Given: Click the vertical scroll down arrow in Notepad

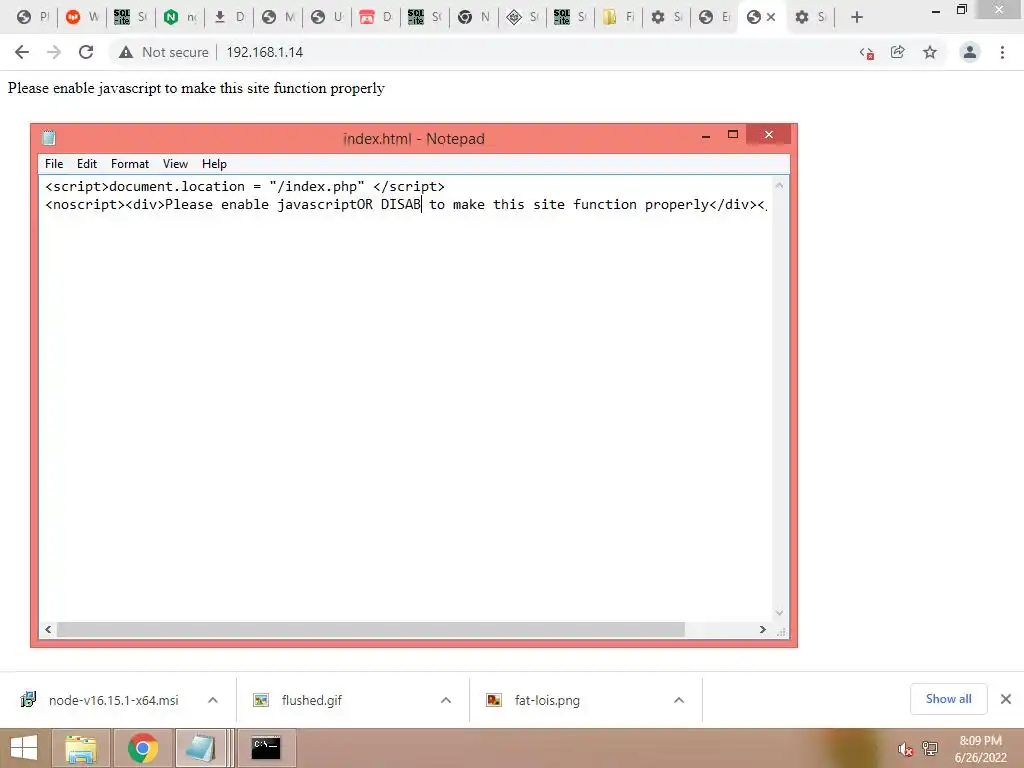Looking at the screenshot, I should point(779,613).
